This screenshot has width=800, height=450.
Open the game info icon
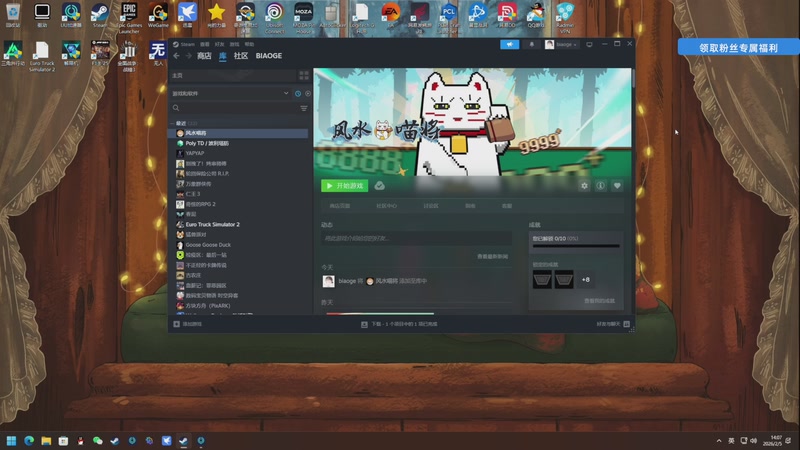(x=601, y=186)
